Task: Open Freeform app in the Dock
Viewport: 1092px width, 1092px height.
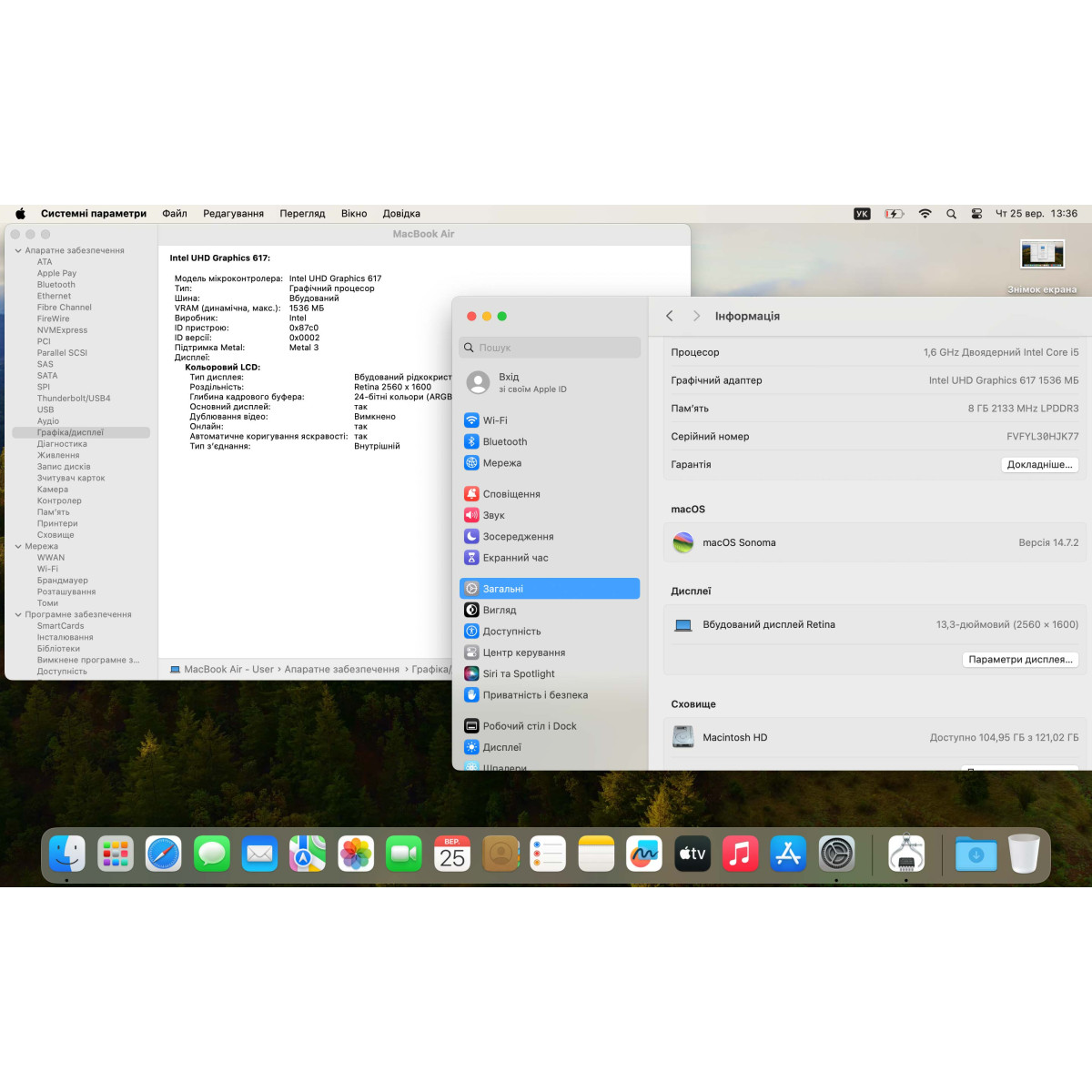Action: pyautogui.click(x=644, y=854)
